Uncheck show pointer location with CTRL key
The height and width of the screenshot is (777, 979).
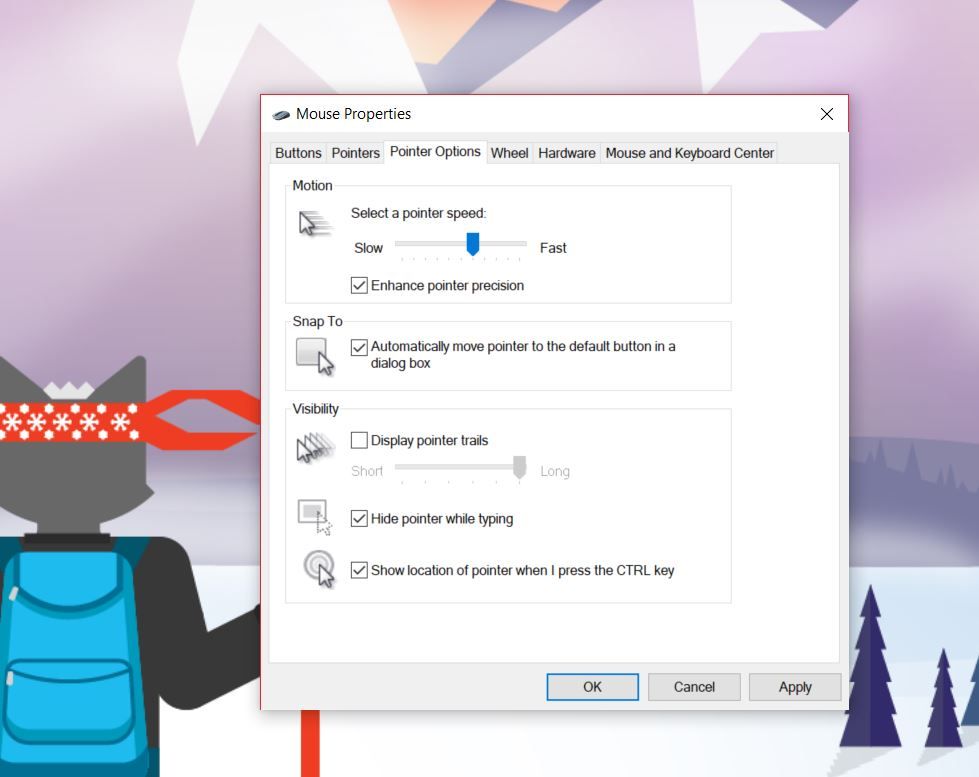pos(359,570)
